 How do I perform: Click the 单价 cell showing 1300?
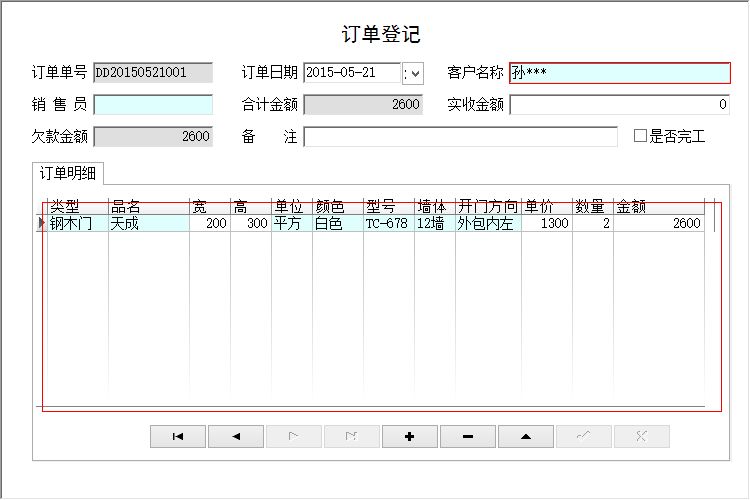547,224
